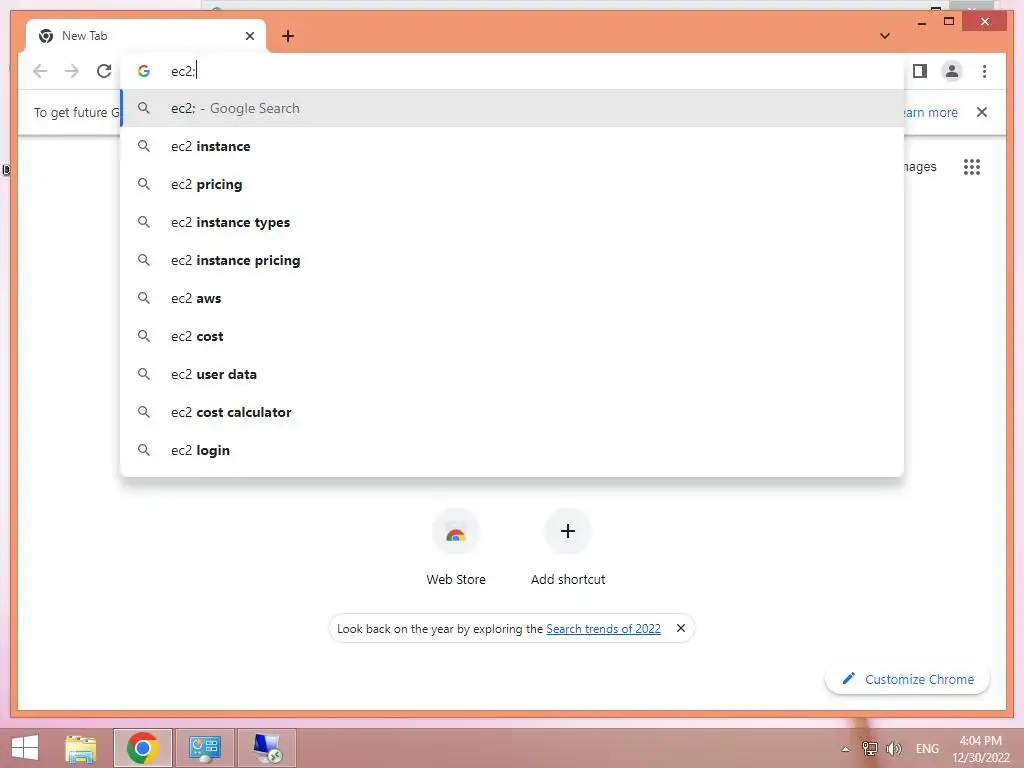Open the 'Search trends of 2022' link

click(x=603, y=629)
